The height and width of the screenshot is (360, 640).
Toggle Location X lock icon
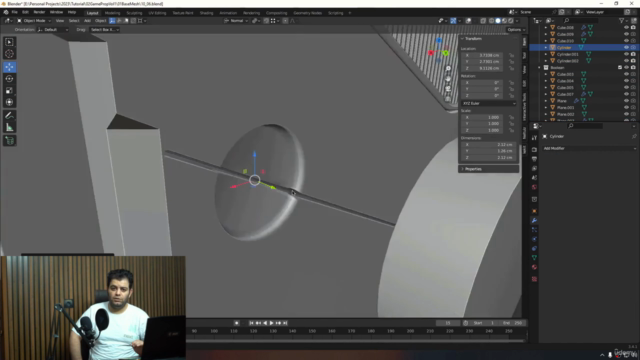point(511,55)
